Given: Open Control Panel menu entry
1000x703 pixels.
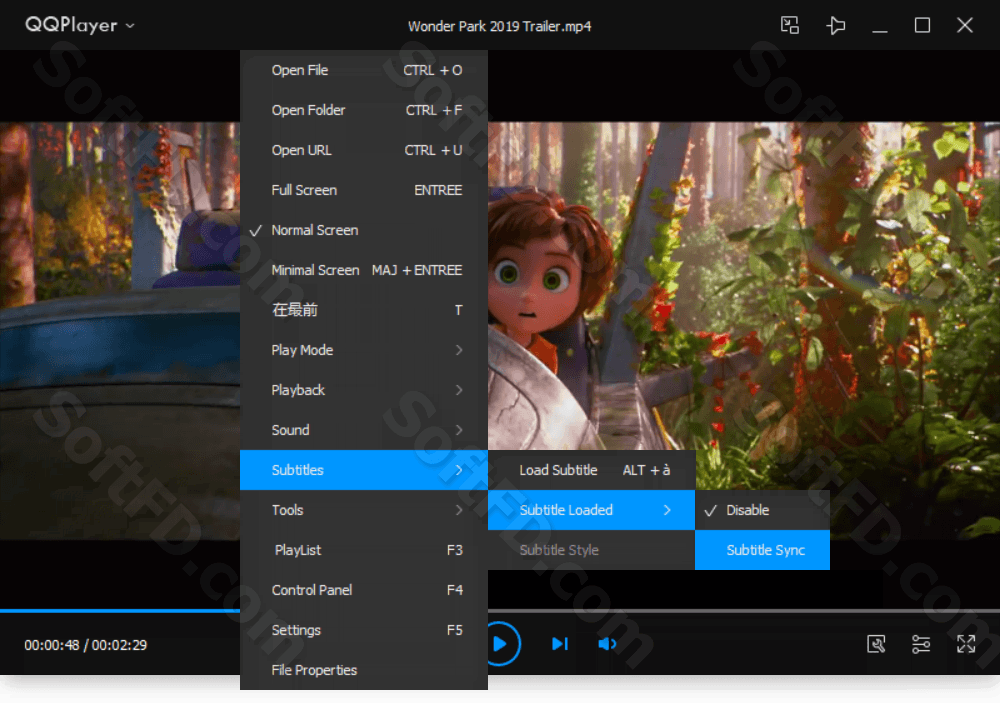Looking at the screenshot, I should tap(364, 590).
